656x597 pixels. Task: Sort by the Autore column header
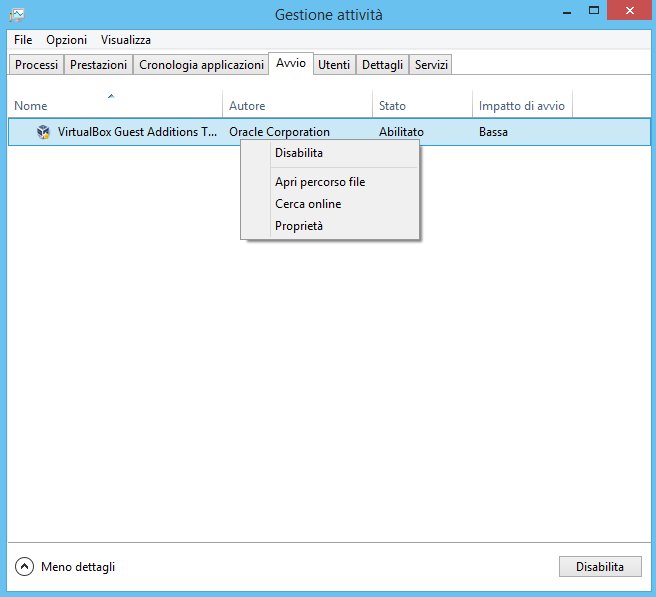click(297, 103)
